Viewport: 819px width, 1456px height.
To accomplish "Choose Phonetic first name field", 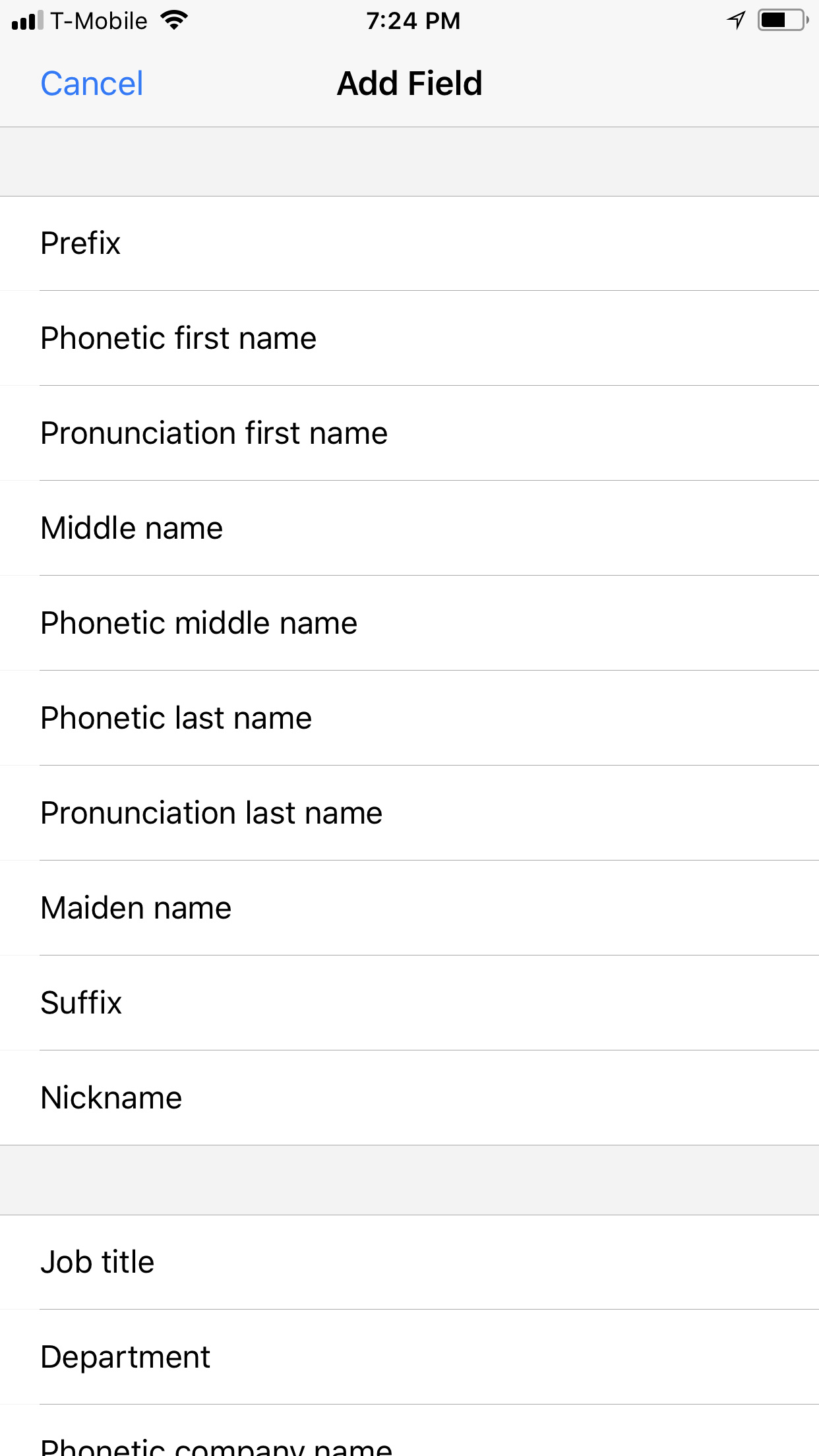I will pos(409,338).
